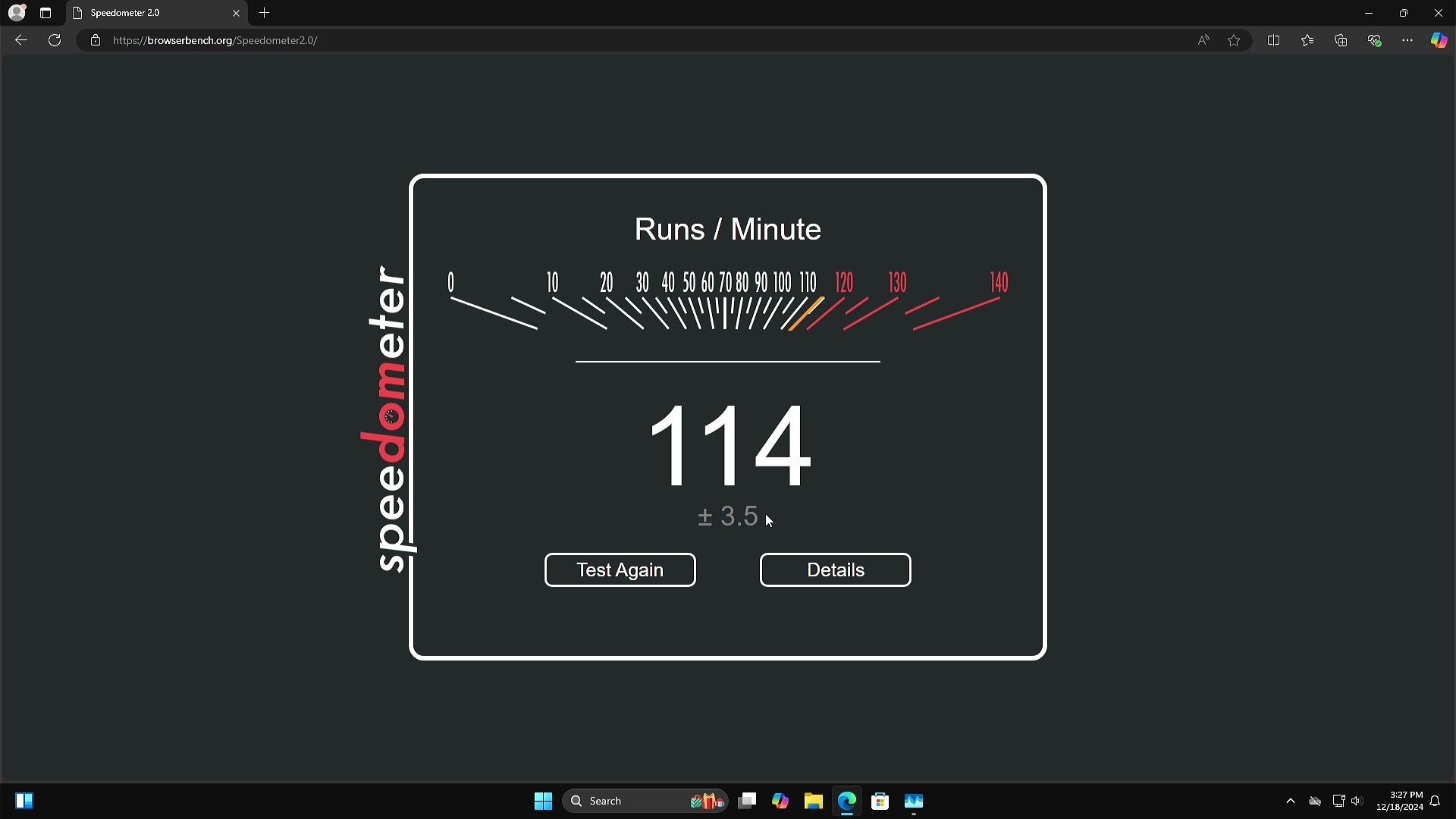View site information lock icon
Screen dimensions: 1456x819
[96, 40]
